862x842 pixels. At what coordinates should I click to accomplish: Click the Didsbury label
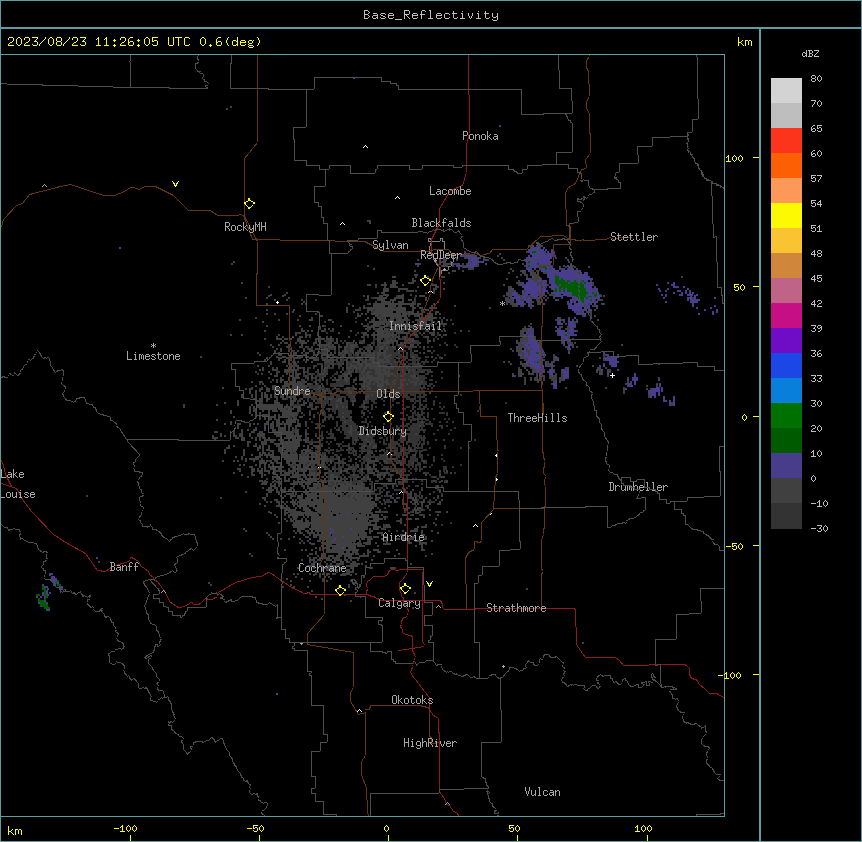383,431
